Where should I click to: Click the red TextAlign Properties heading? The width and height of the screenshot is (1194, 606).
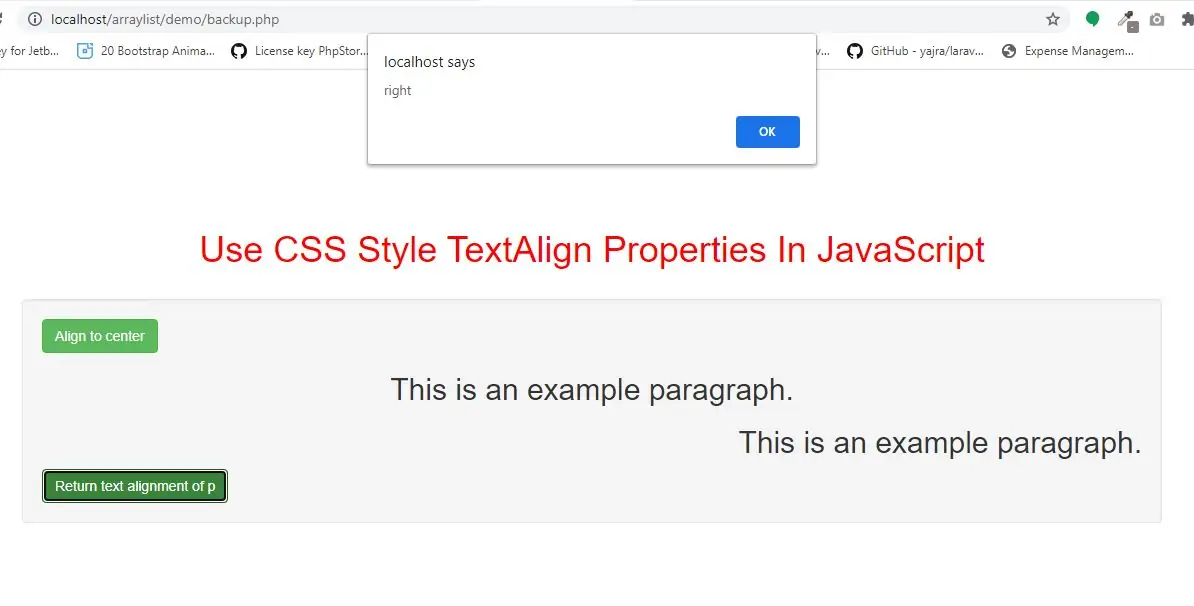[592, 250]
